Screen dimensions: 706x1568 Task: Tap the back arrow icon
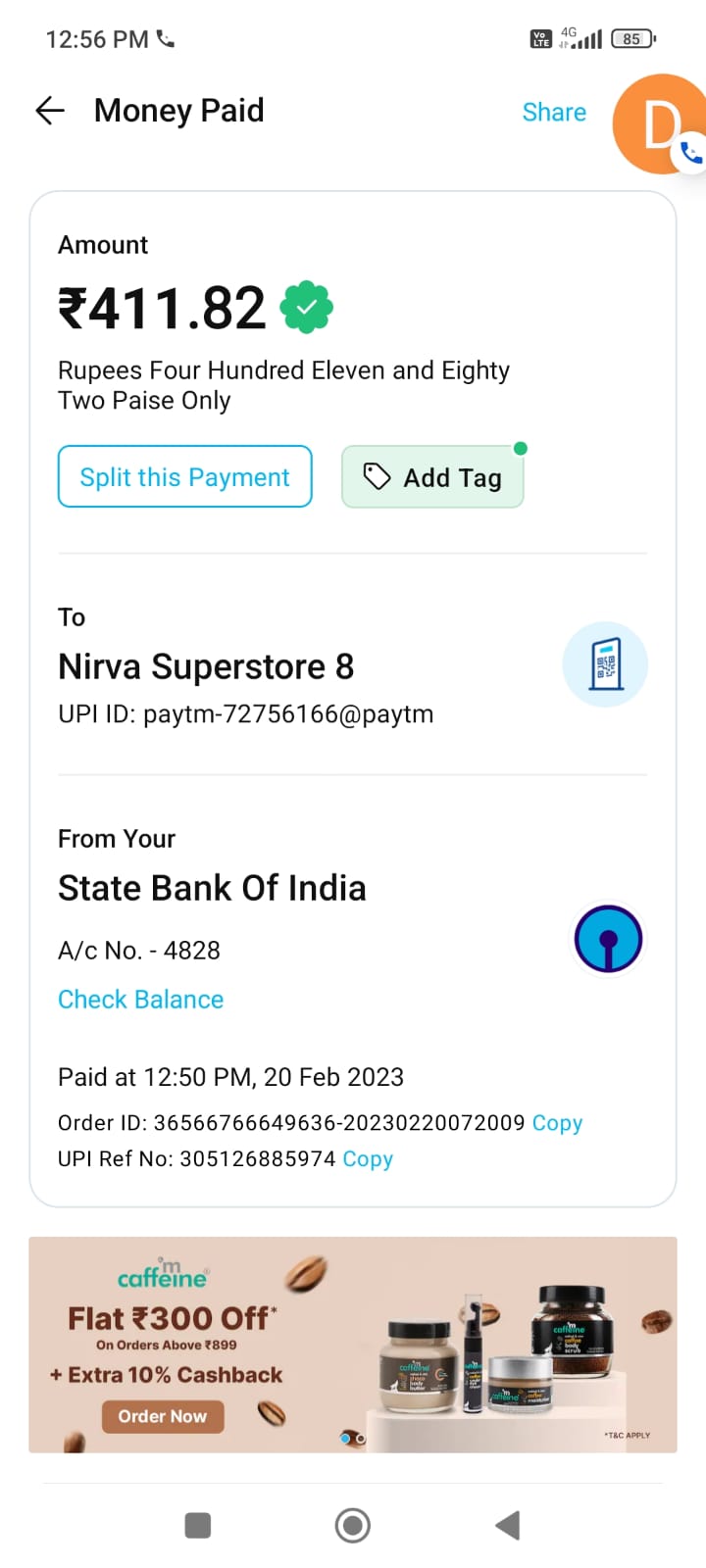click(x=50, y=111)
